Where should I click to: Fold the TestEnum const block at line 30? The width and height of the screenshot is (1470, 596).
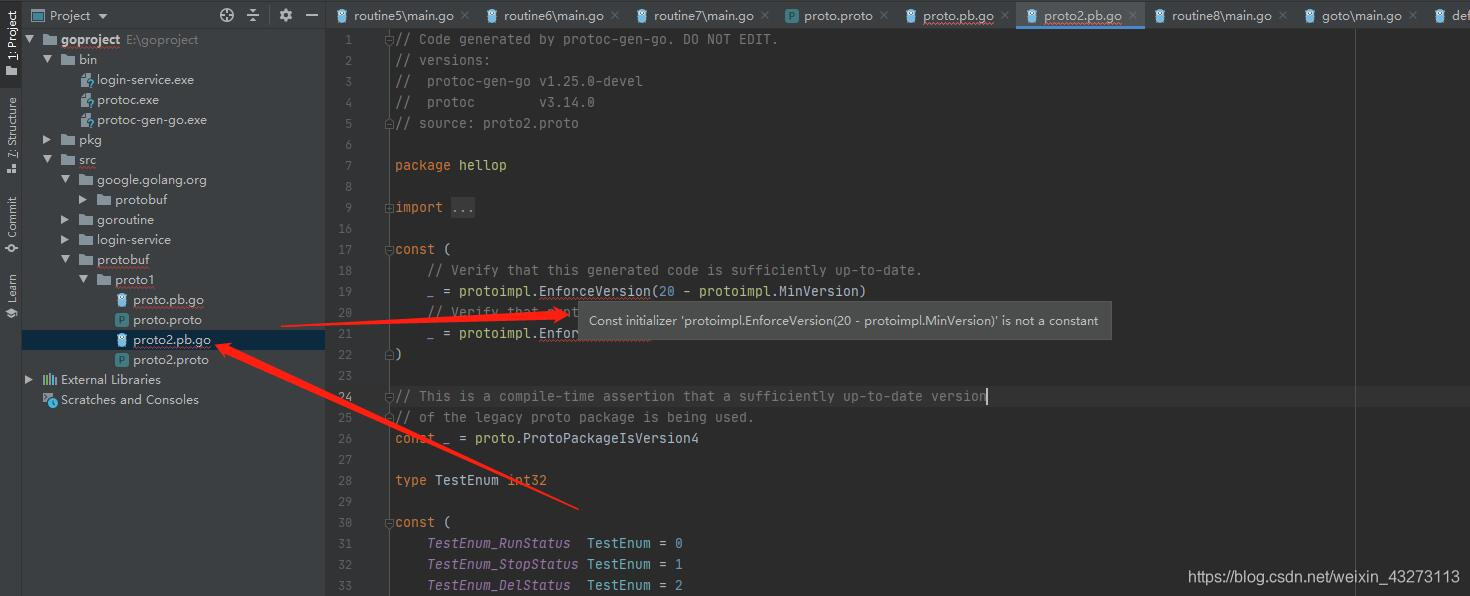[x=389, y=523]
